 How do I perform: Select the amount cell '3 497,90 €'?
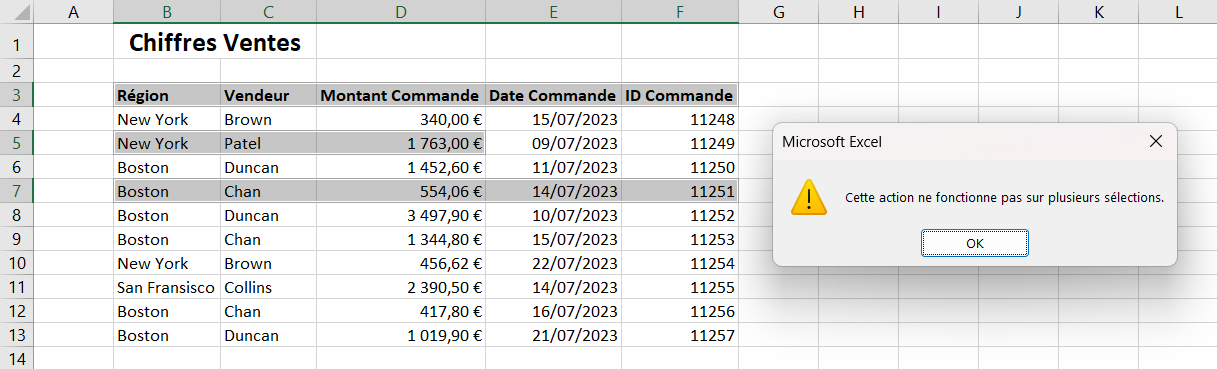point(401,215)
